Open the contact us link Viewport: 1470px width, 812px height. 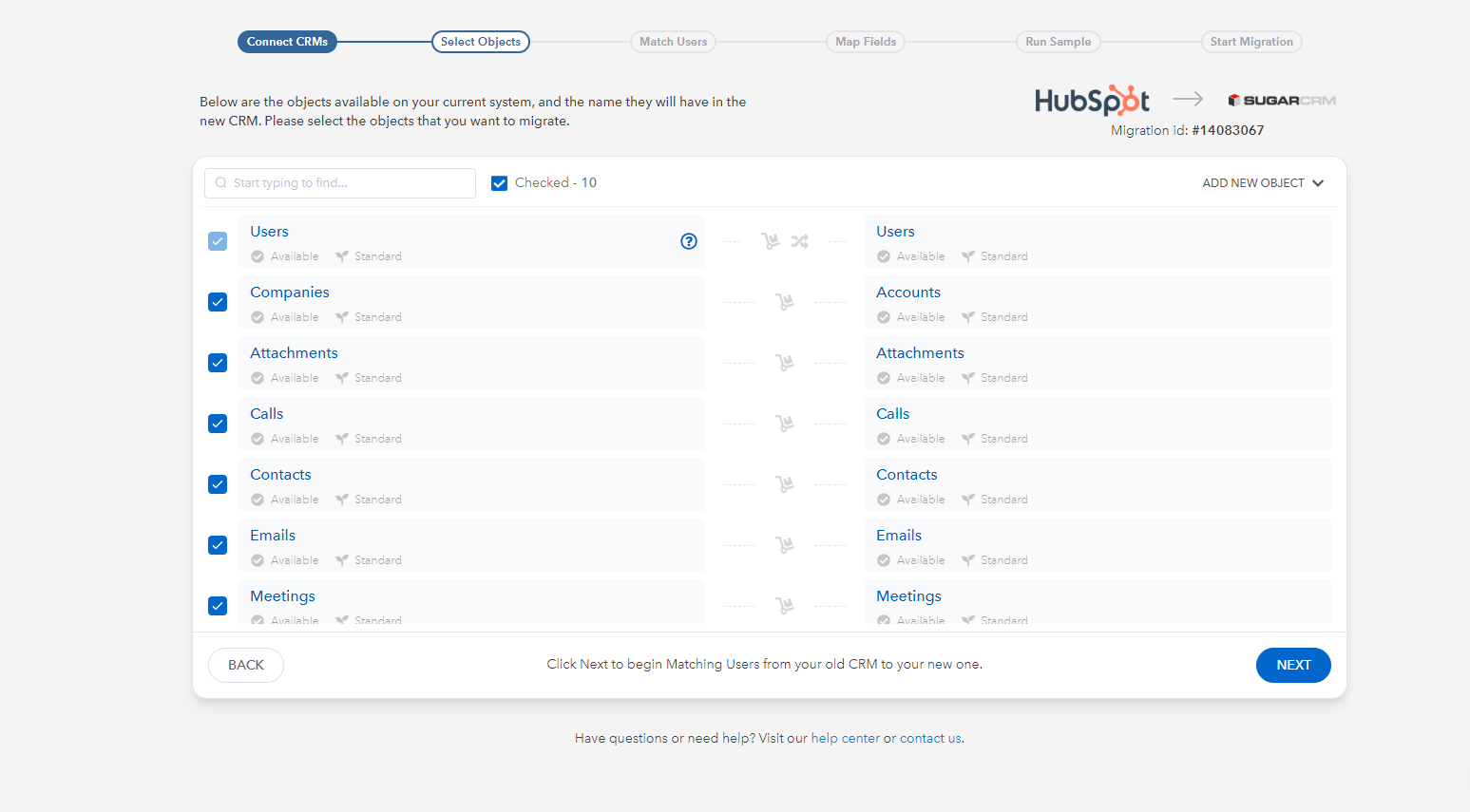[x=929, y=738]
